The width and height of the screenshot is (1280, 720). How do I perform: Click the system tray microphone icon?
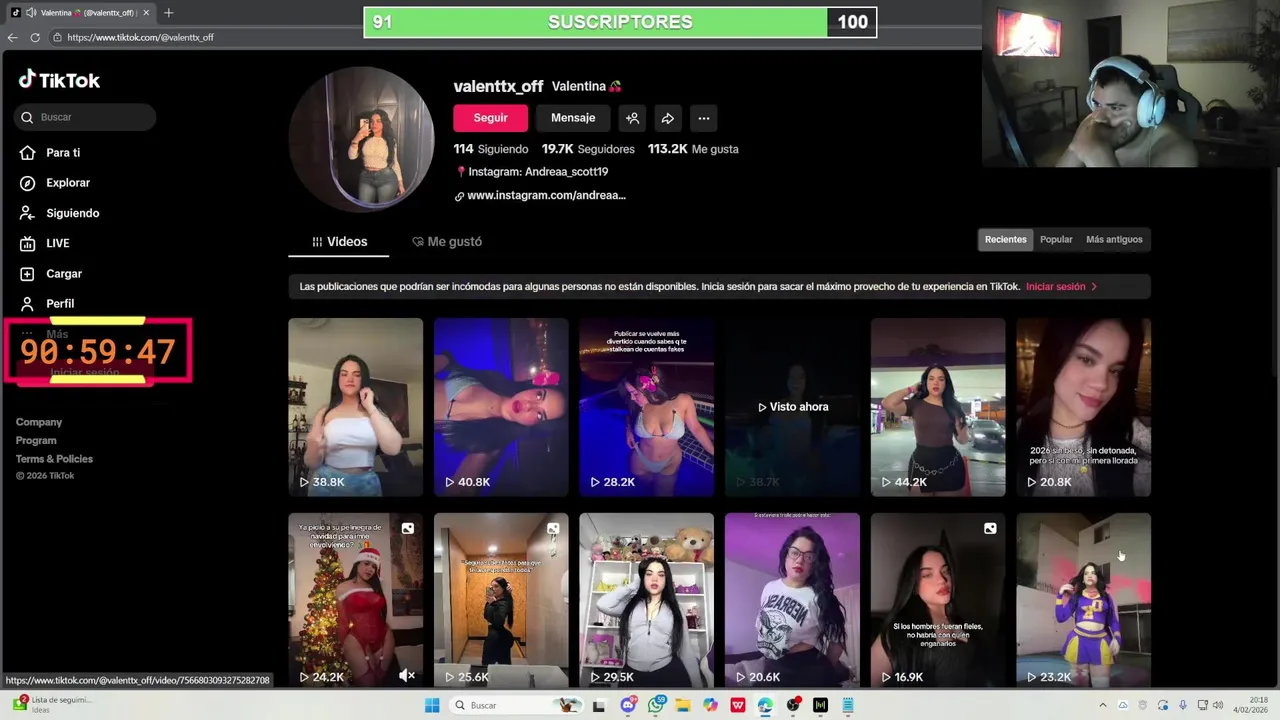1183,705
